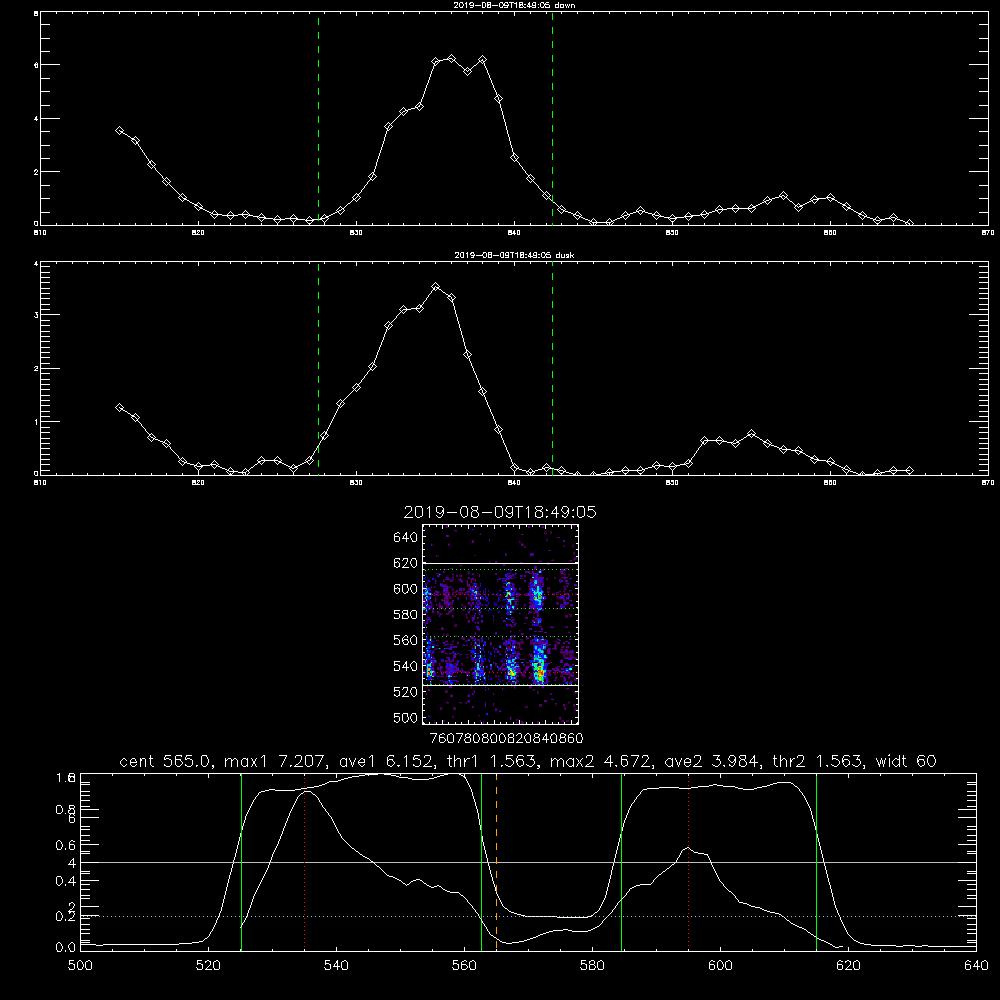The height and width of the screenshot is (1000, 1000).
Task: Click the '2019-08-09T18:49:05 dusk' plot title
Action: [514, 255]
